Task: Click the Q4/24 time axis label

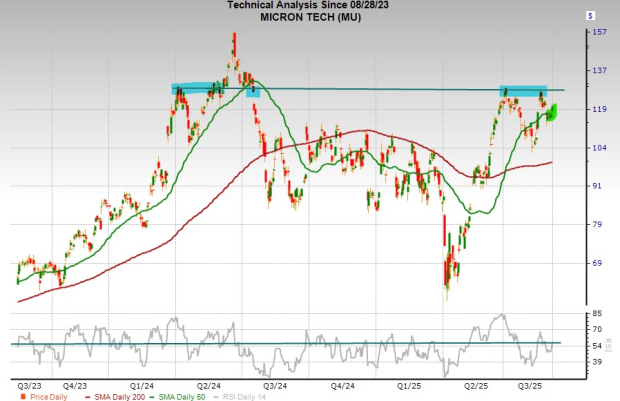Action: click(342, 386)
